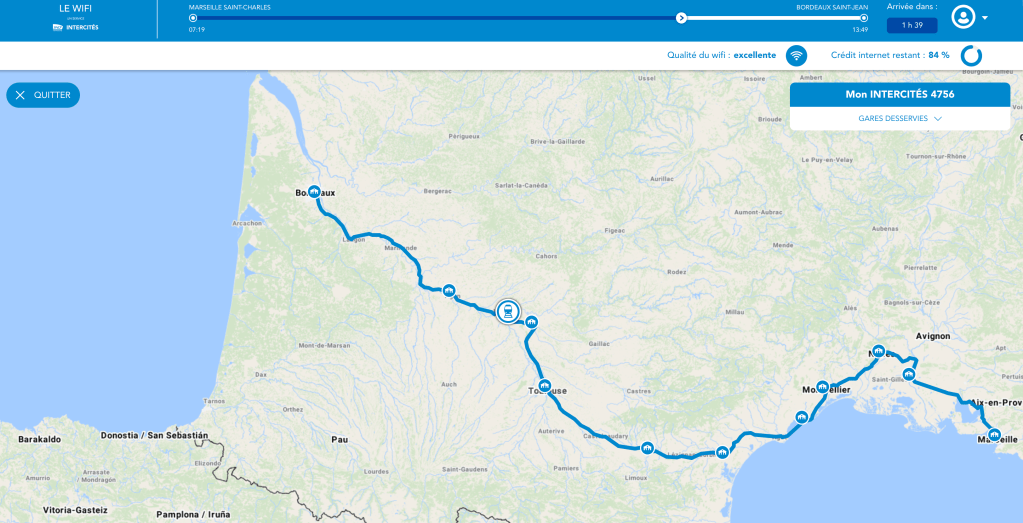Click the Montpellier station marker icon
The image size is (1023, 523).
click(x=822, y=386)
